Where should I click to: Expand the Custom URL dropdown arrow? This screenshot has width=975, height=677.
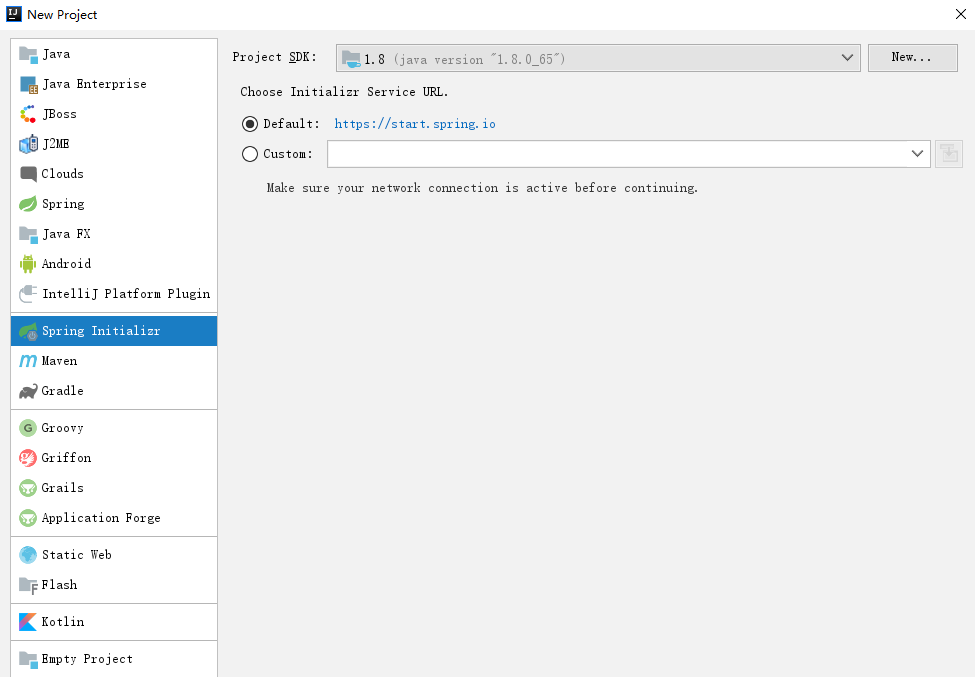pyautogui.click(x=917, y=154)
